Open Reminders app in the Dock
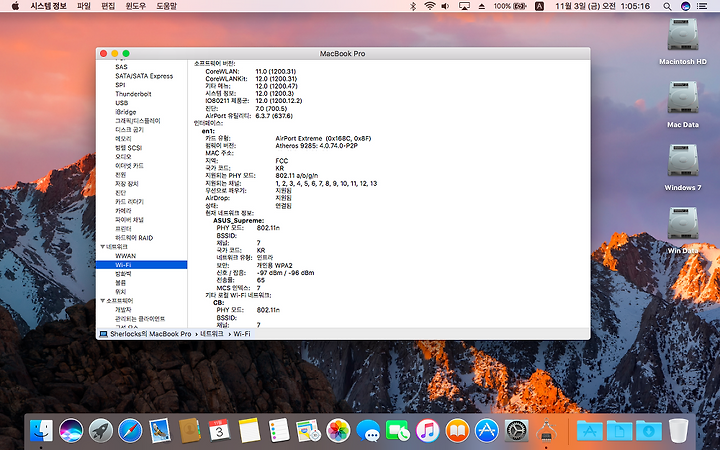 [x=279, y=431]
